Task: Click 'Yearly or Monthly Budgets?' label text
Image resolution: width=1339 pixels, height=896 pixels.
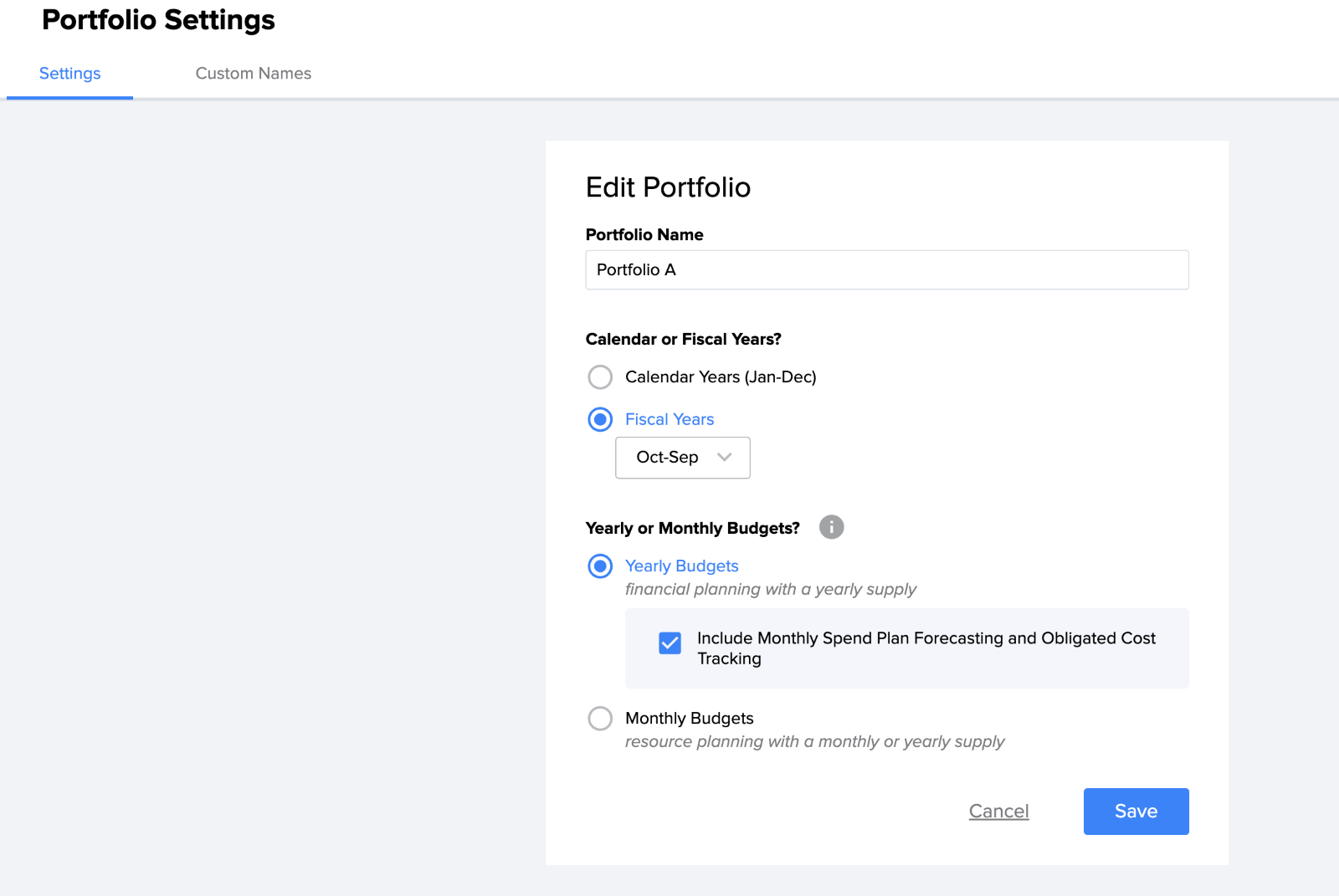Action: pos(692,528)
